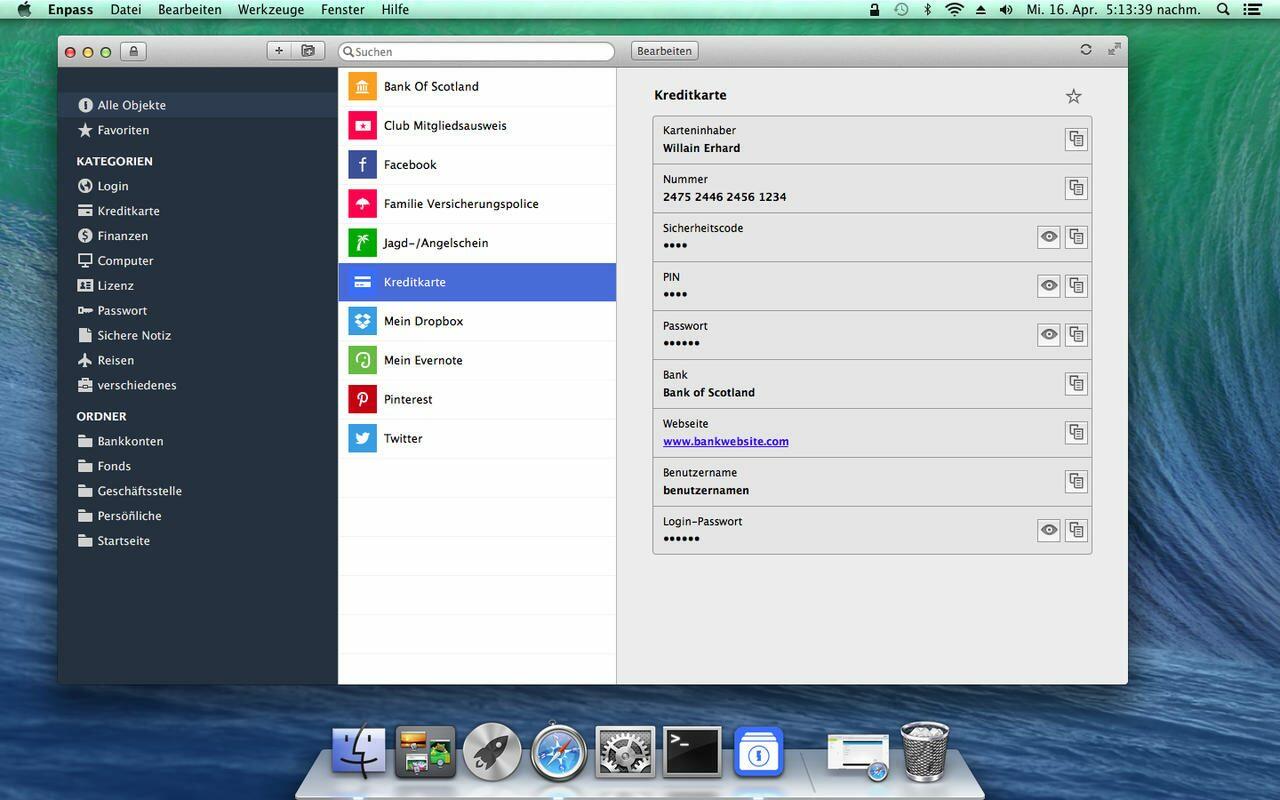Open Launchpad from the Dock

(491, 752)
